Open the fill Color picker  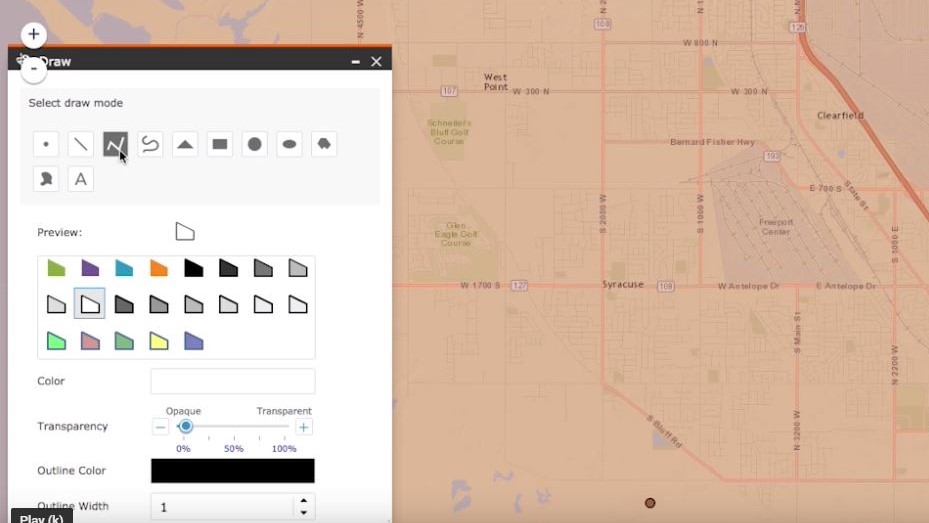point(232,381)
